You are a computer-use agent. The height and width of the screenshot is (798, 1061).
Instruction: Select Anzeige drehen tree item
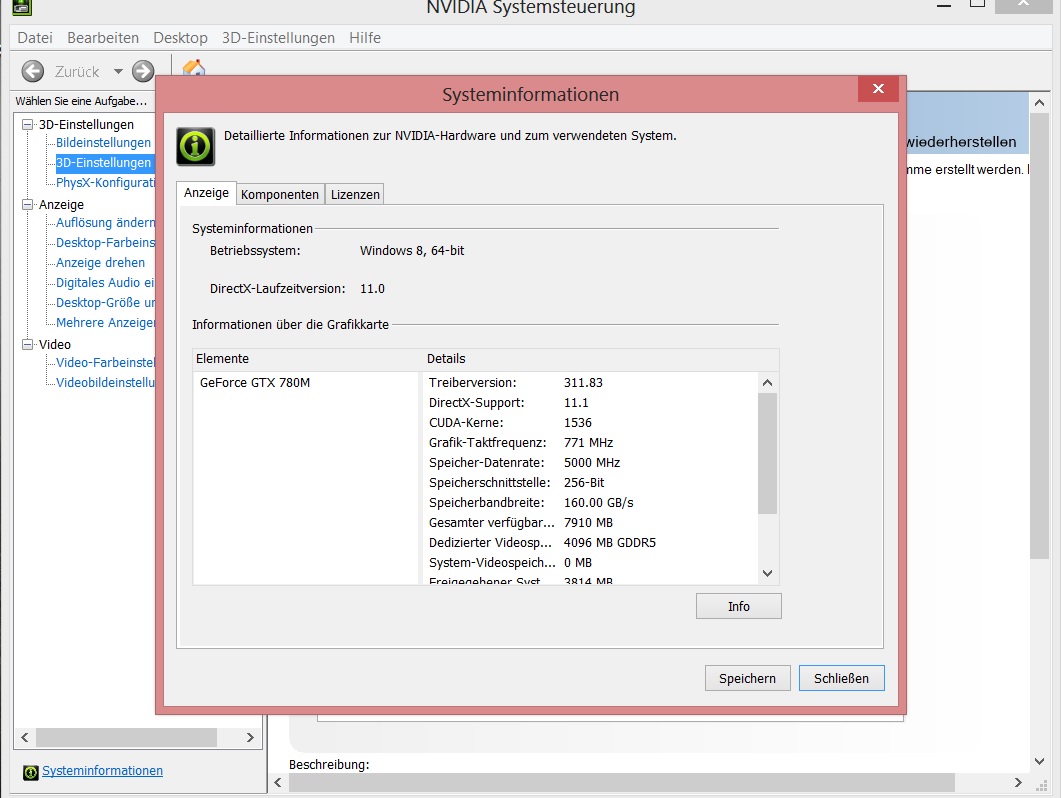pos(100,263)
